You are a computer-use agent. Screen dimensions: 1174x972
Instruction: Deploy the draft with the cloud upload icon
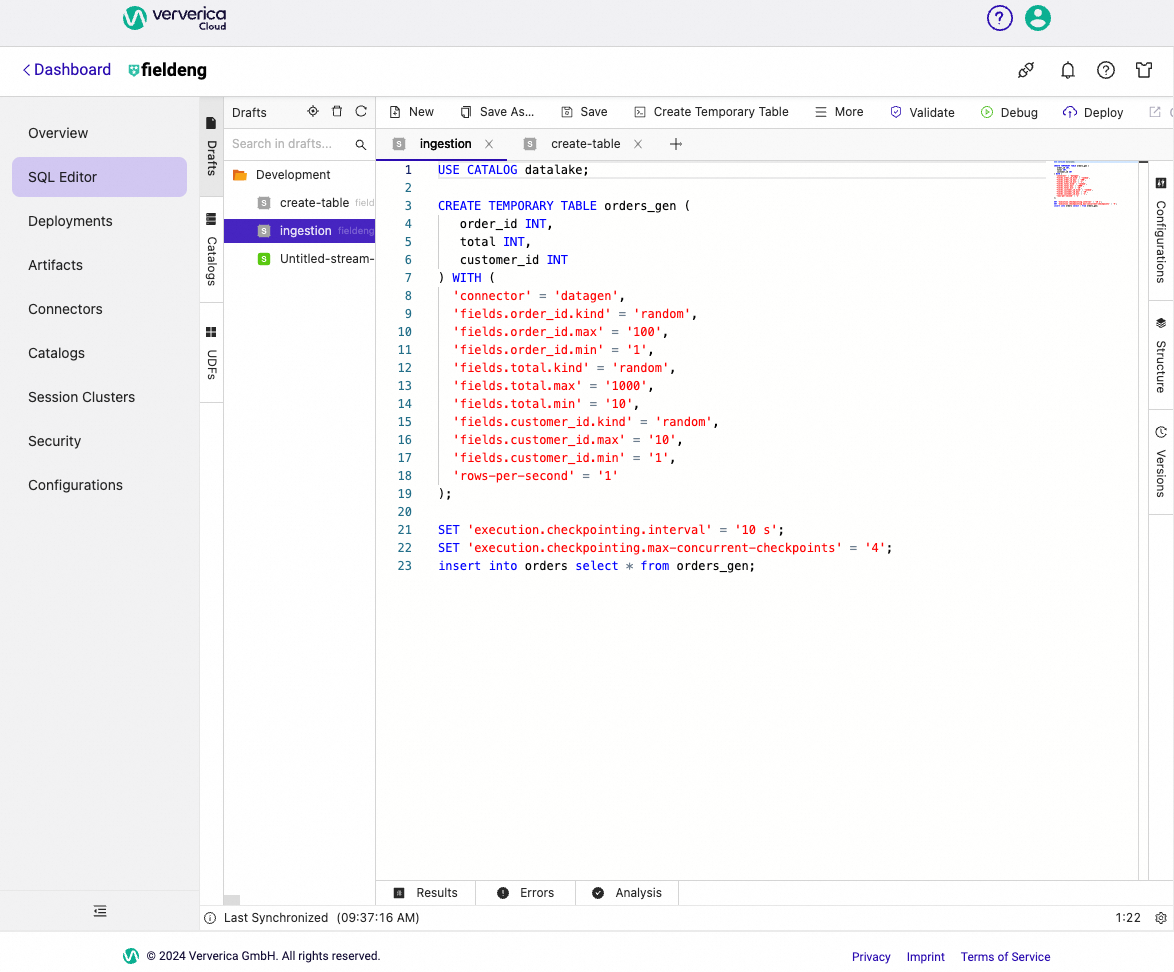[1092, 112]
